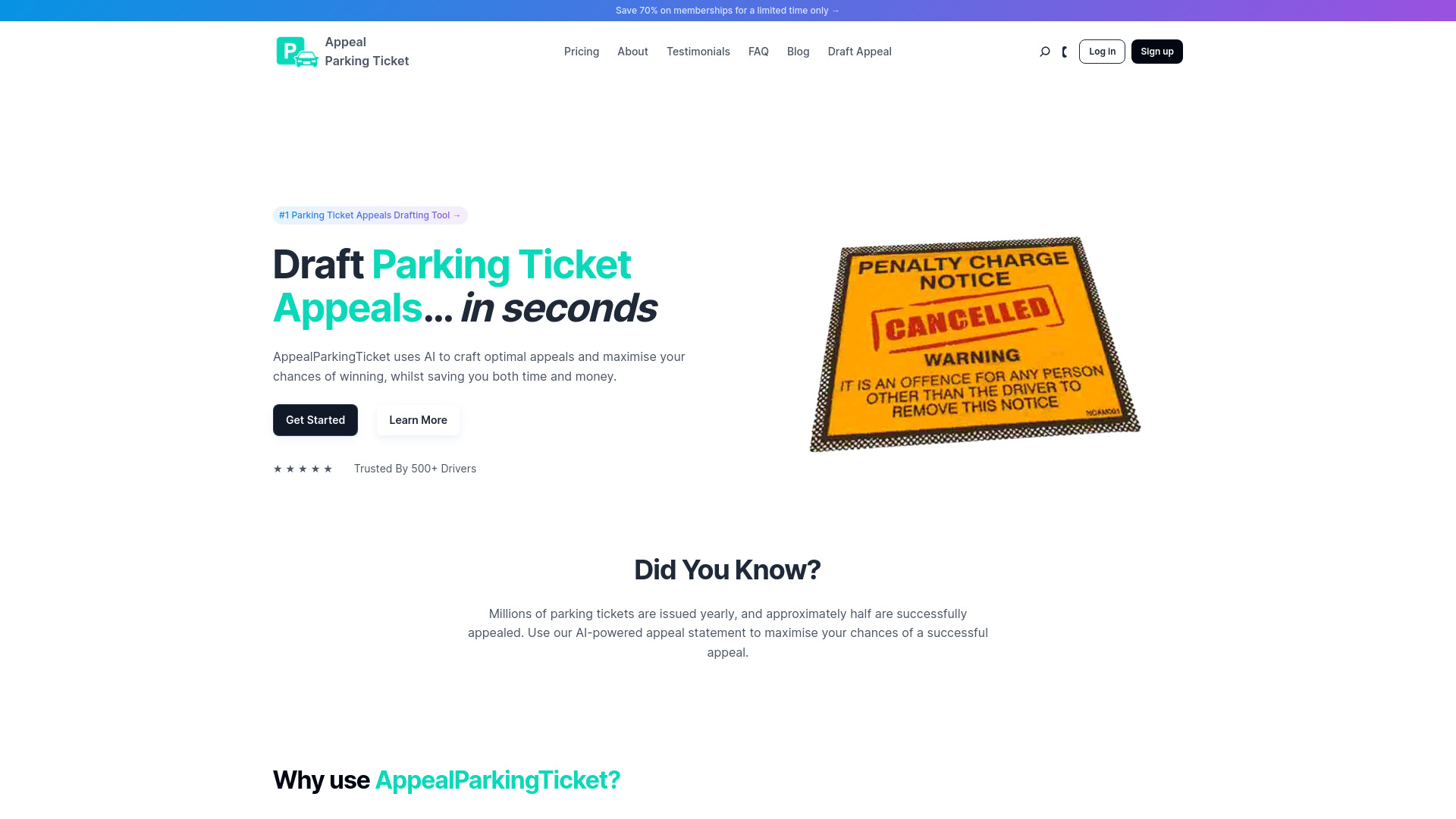Click the Testimonials navigation item
This screenshot has width=1456, height=819.
point(697,51)
